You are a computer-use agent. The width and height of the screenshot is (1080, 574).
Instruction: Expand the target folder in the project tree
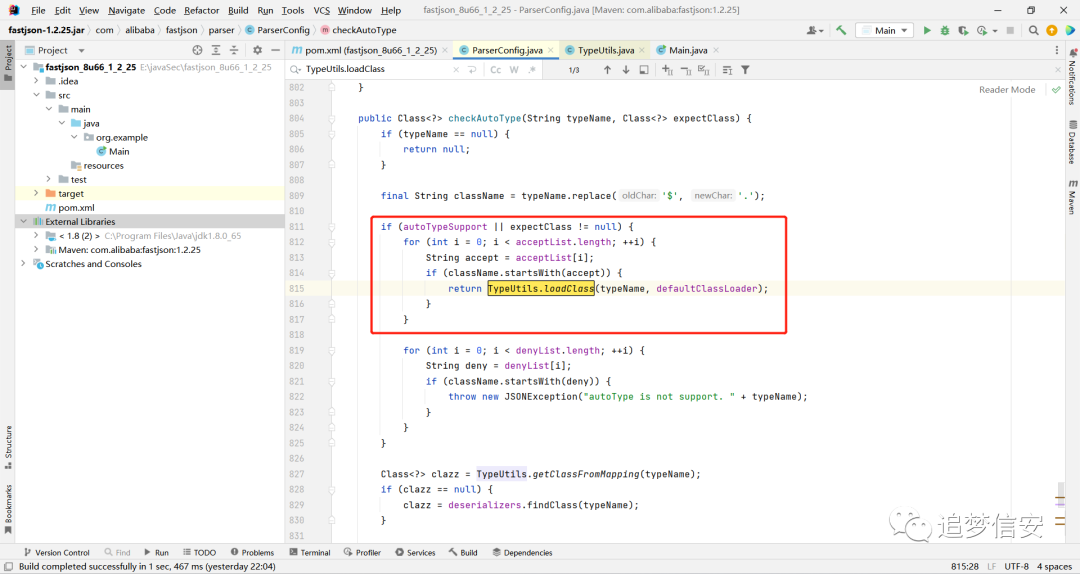[37, 194]
